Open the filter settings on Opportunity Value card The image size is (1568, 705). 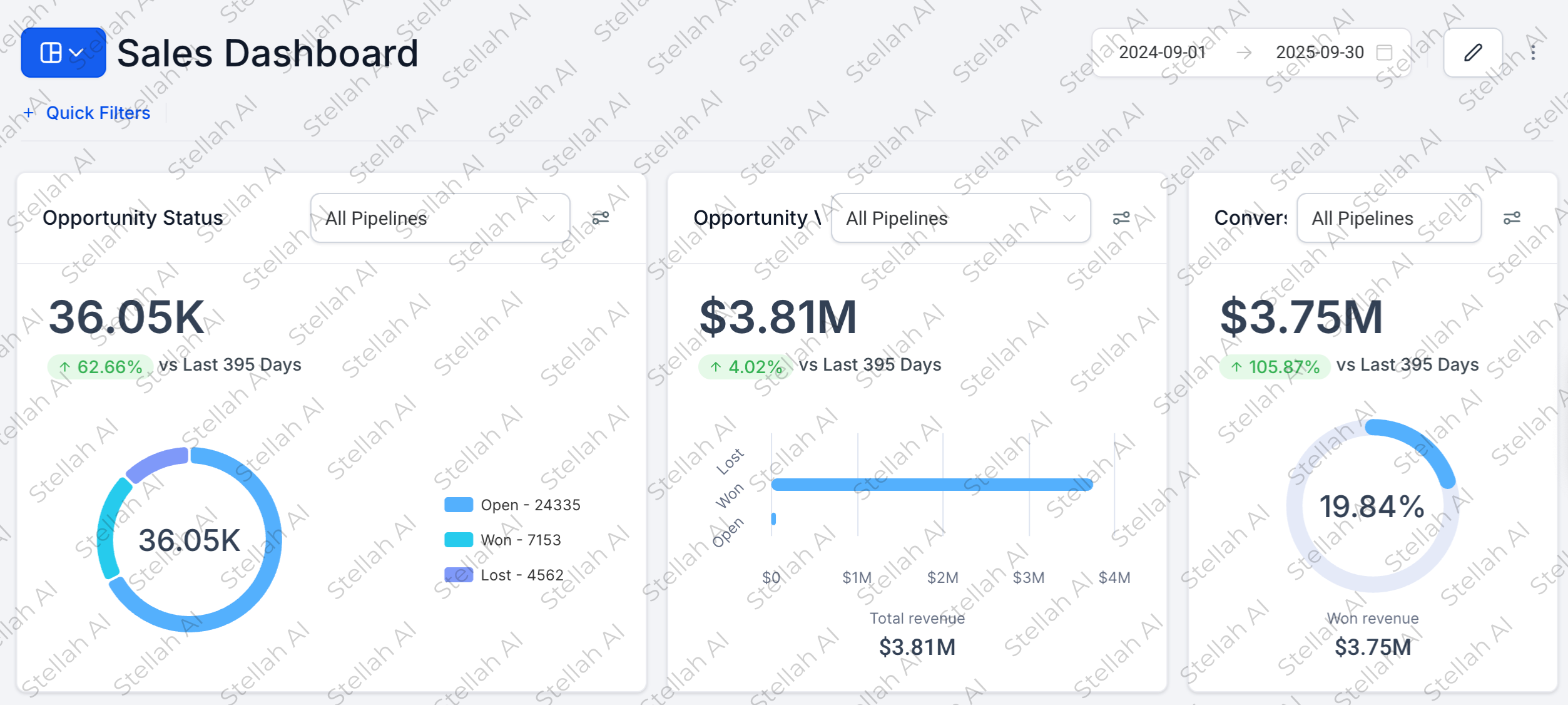[1120, 217]
